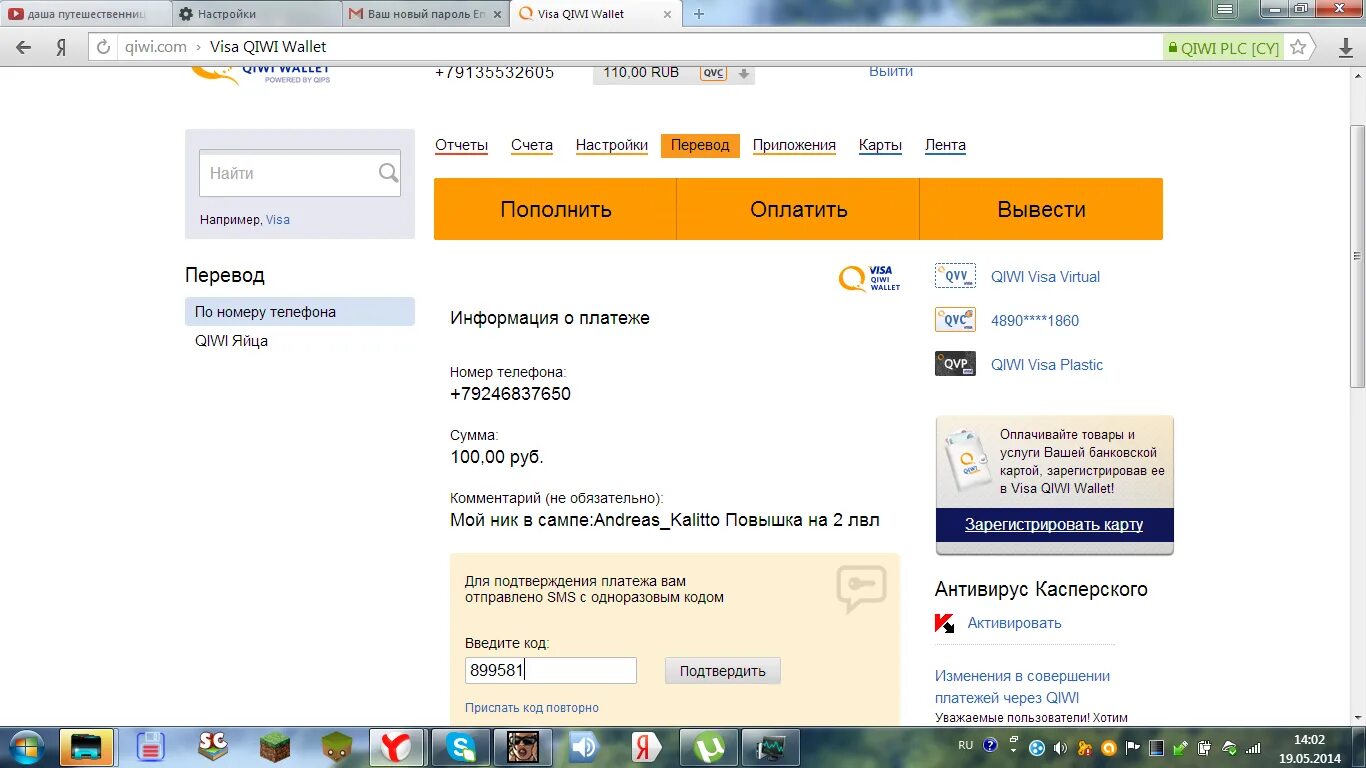Open the Лента menu item
The image size is (1366, 768).
click(x=945, y=145)
